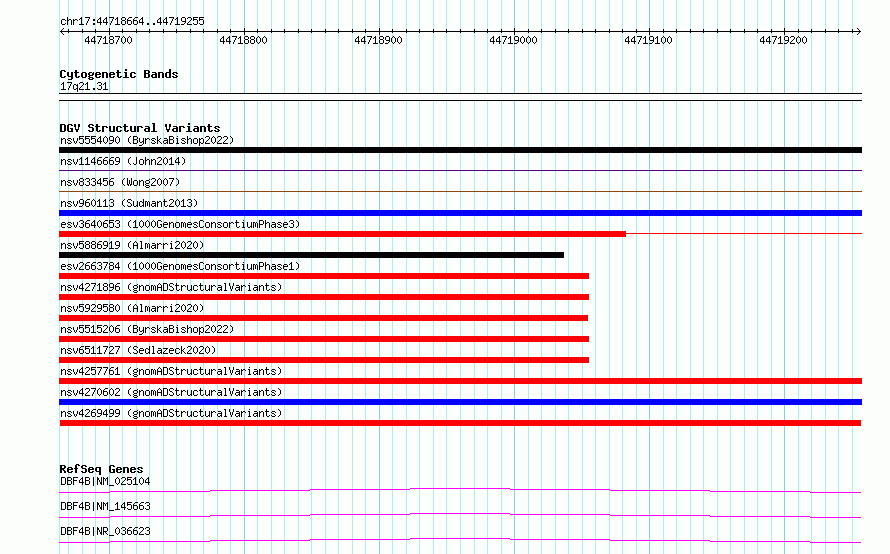Screen dimensions: 890x554
Task: Open variant nsv4270602 (gnomADStructuralVariants) label
Action: click(171, 392)
